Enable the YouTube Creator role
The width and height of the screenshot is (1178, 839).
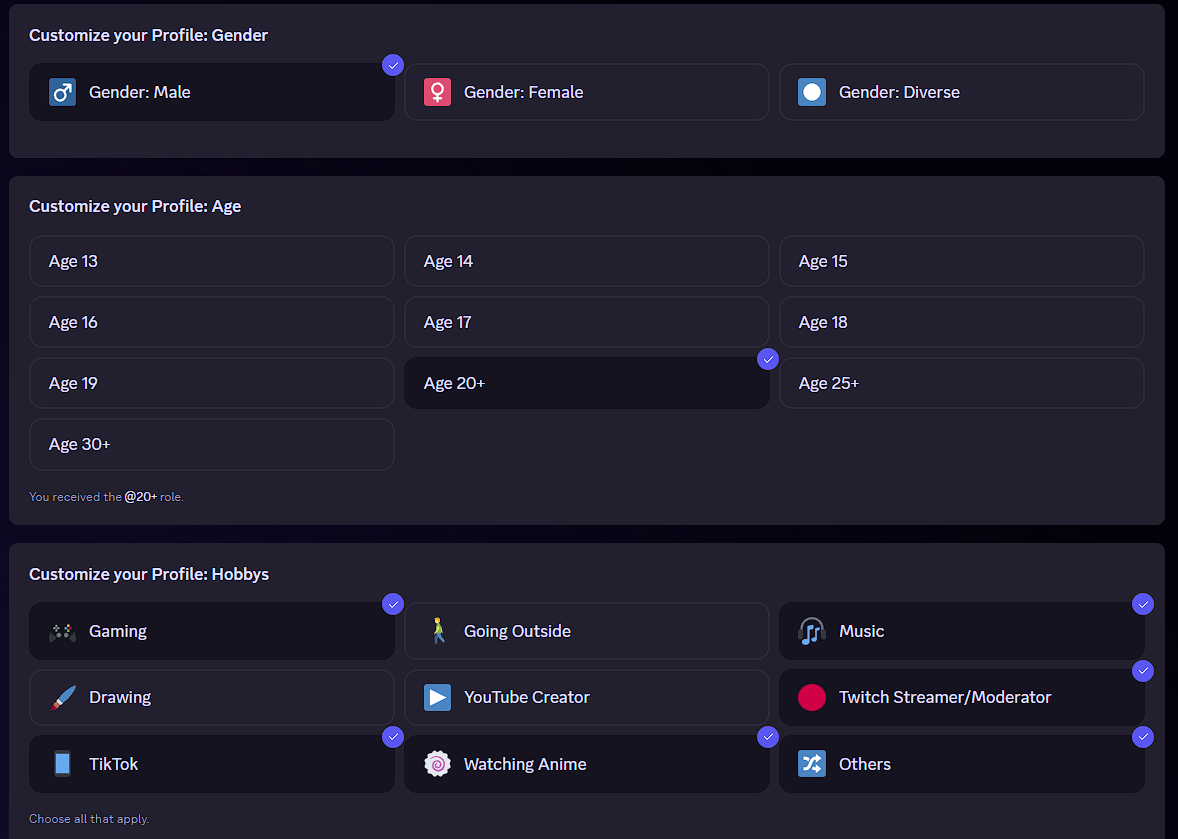pos(586,697)
